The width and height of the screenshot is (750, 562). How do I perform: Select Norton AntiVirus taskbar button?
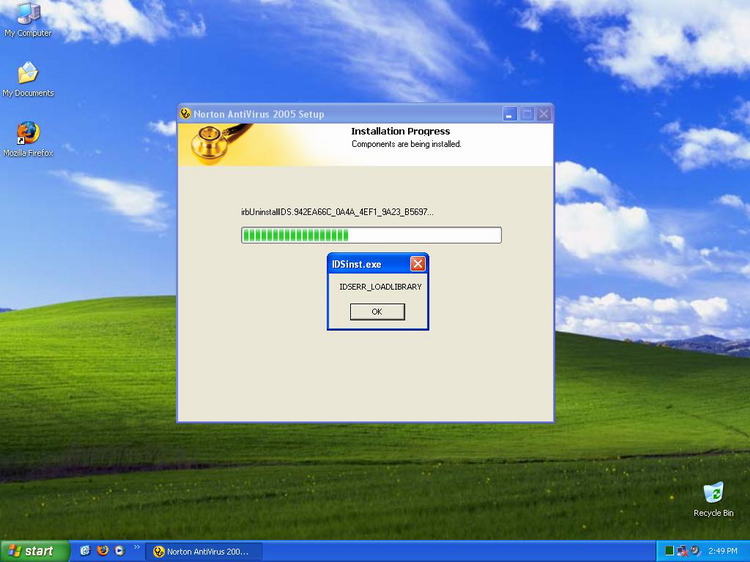pos(207,551)
